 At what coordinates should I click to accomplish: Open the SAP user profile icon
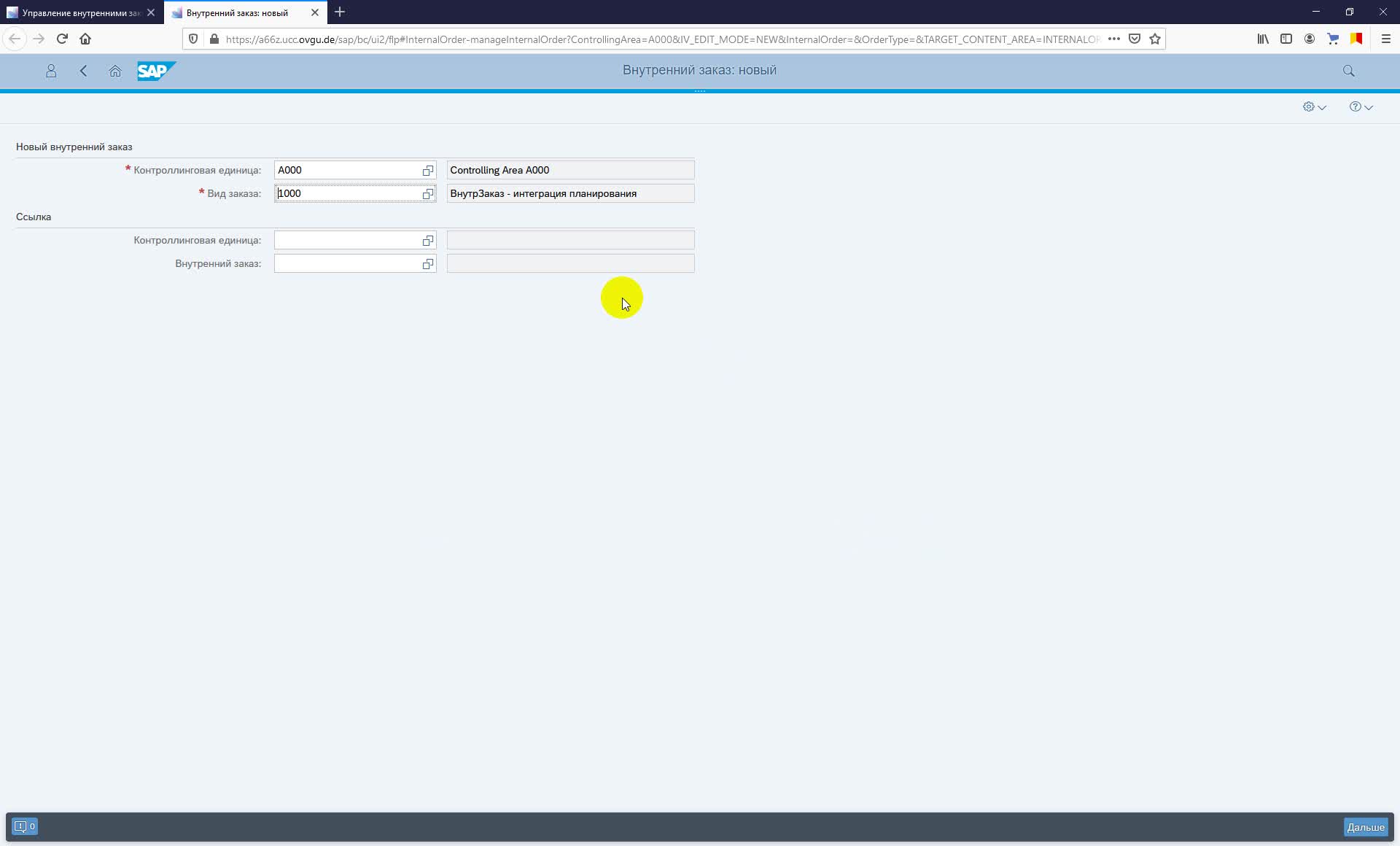point(51,71)
